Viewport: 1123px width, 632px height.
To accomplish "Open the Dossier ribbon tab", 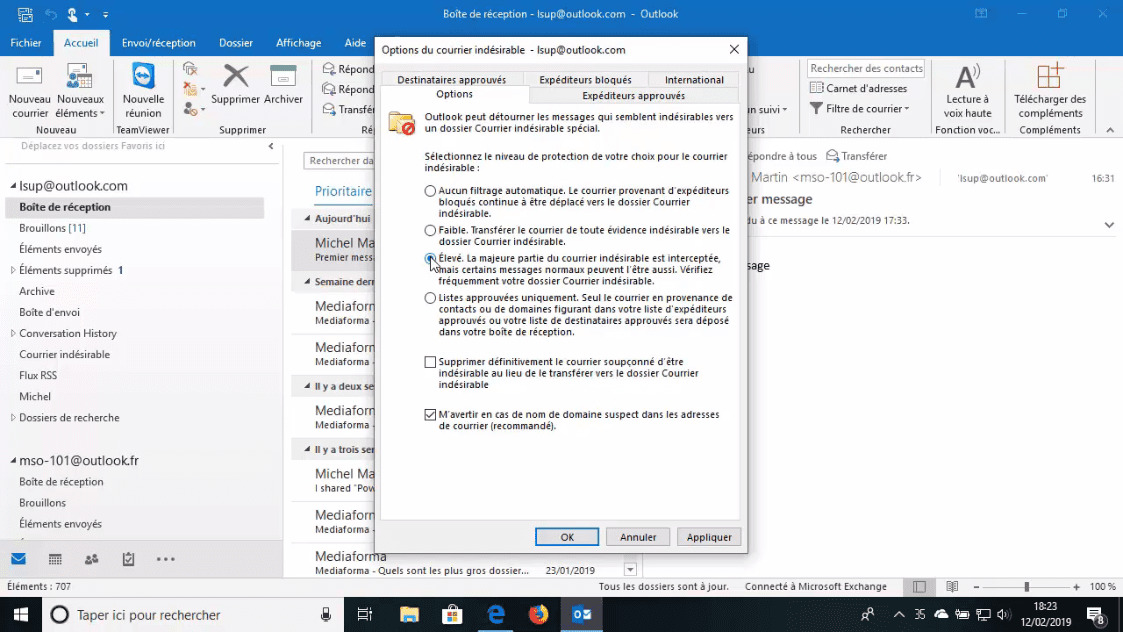I will pos(236,43).
